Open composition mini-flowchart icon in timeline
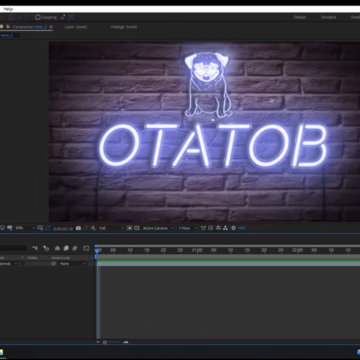This screenshot has width=360, height=360. (x=35, y=248)
